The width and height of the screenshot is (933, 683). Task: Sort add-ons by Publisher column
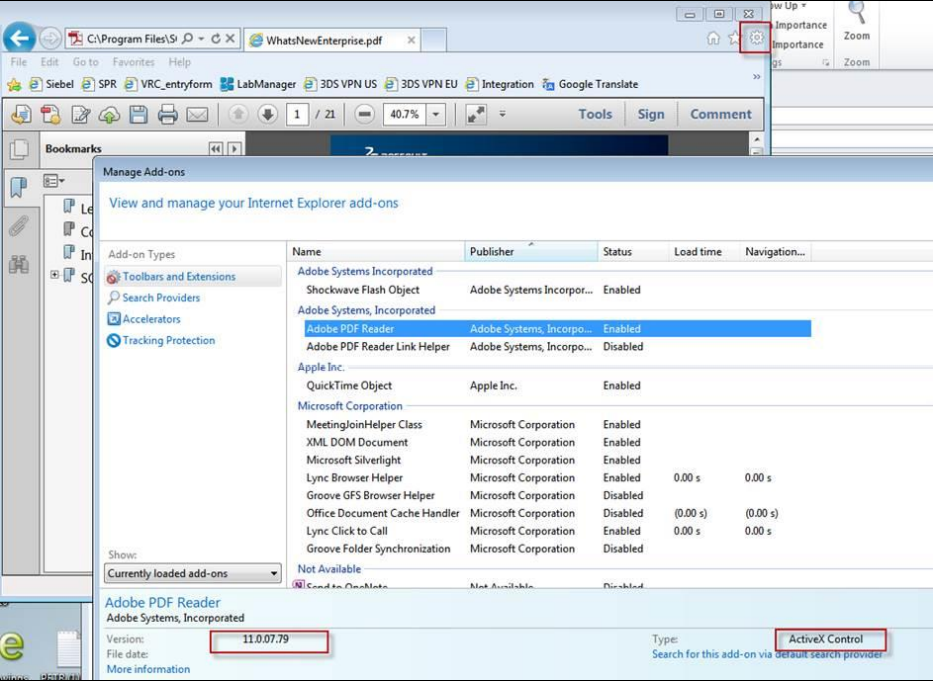coord(531,252)
